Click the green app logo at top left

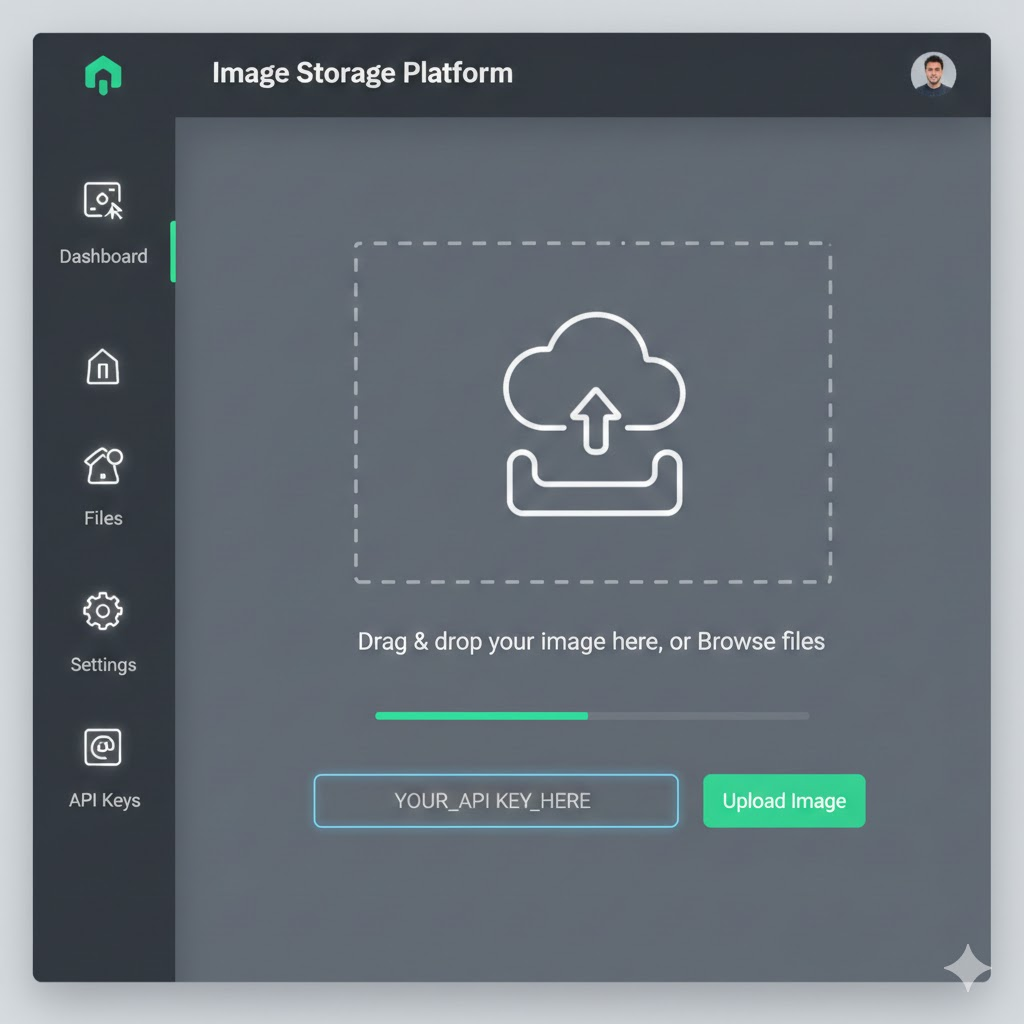click(103, 74)
